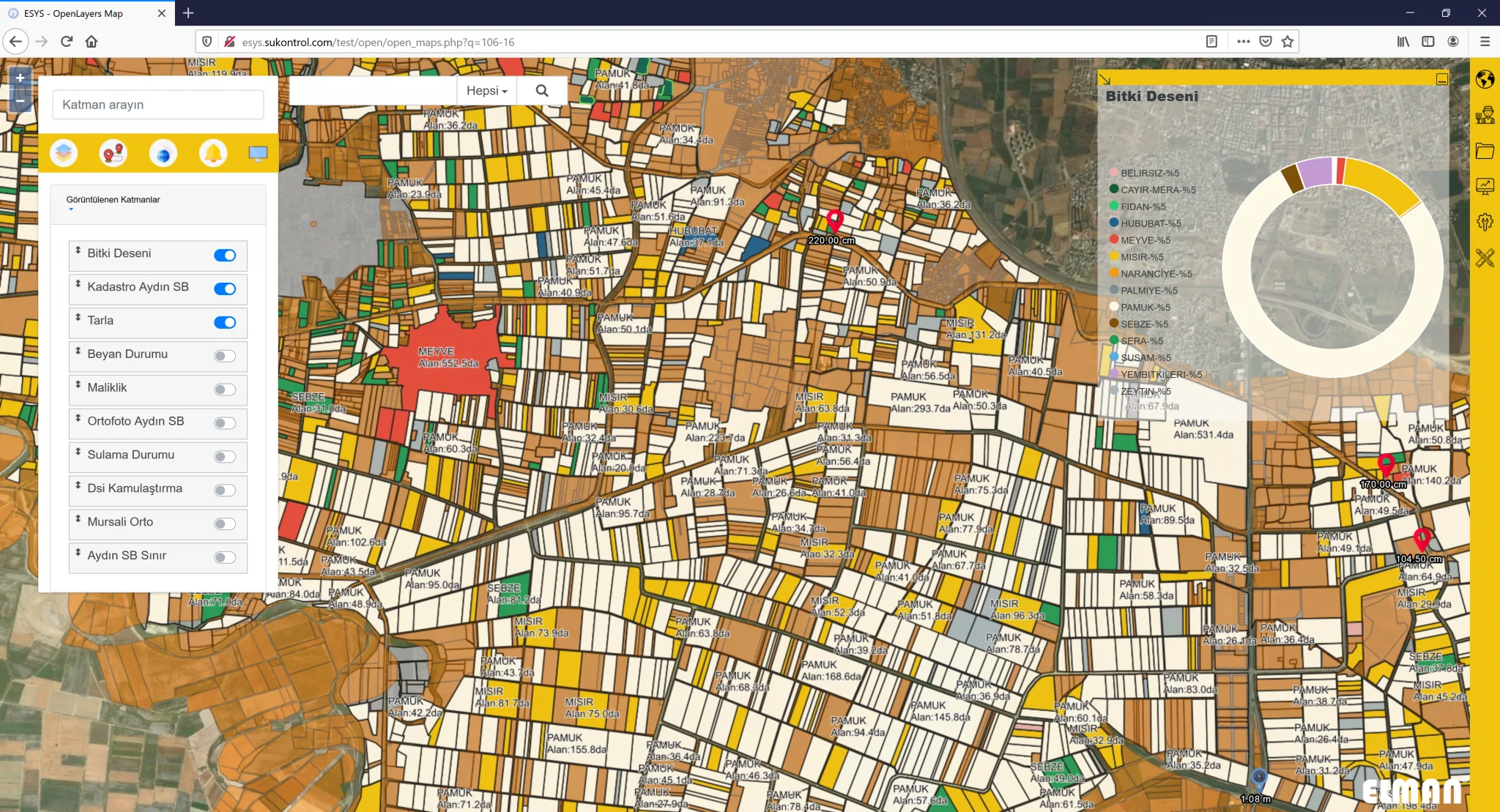Image resolution: width=1500 pixels, height=812 pixels.
Task: Open the Hepsi dropdown
Action: (x=487, y=91)
